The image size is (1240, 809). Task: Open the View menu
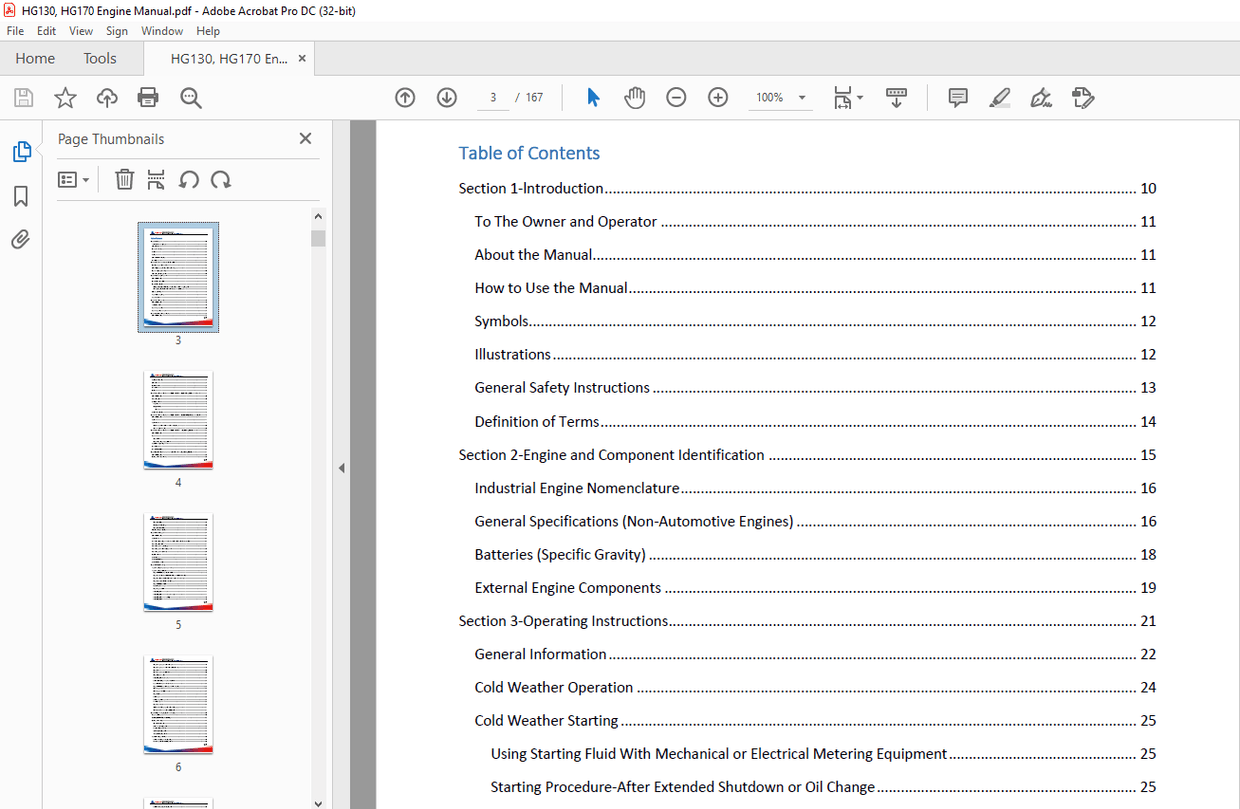point(81,31)
